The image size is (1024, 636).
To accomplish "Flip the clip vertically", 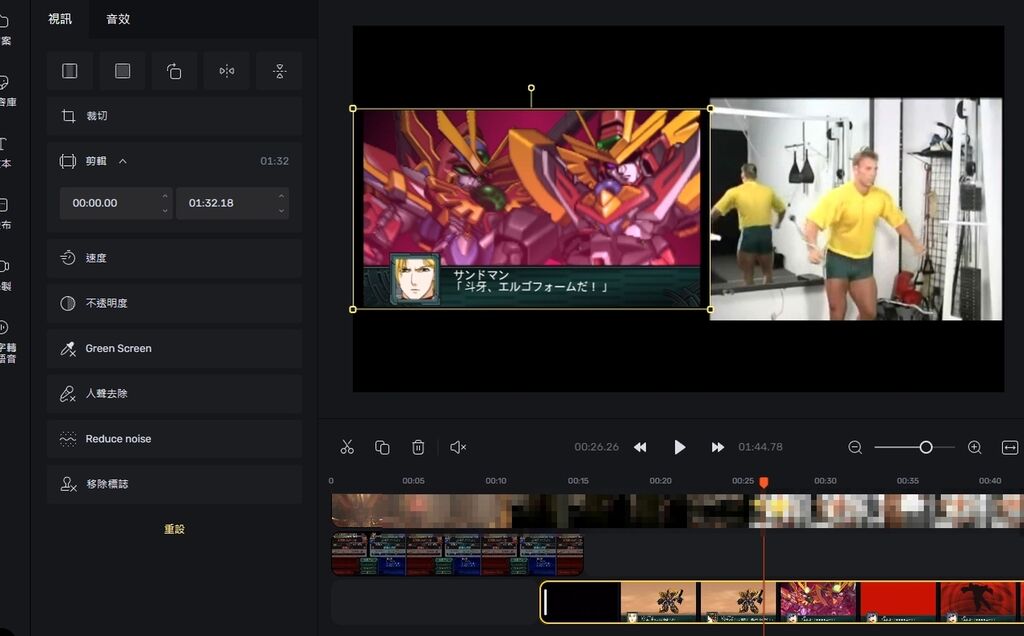I will (280, 71).
